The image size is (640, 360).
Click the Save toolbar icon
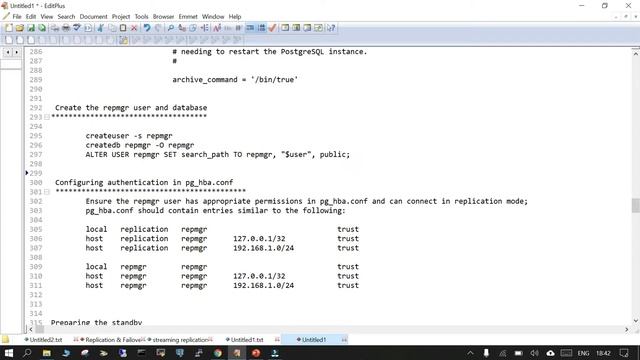tap(31, 28)
